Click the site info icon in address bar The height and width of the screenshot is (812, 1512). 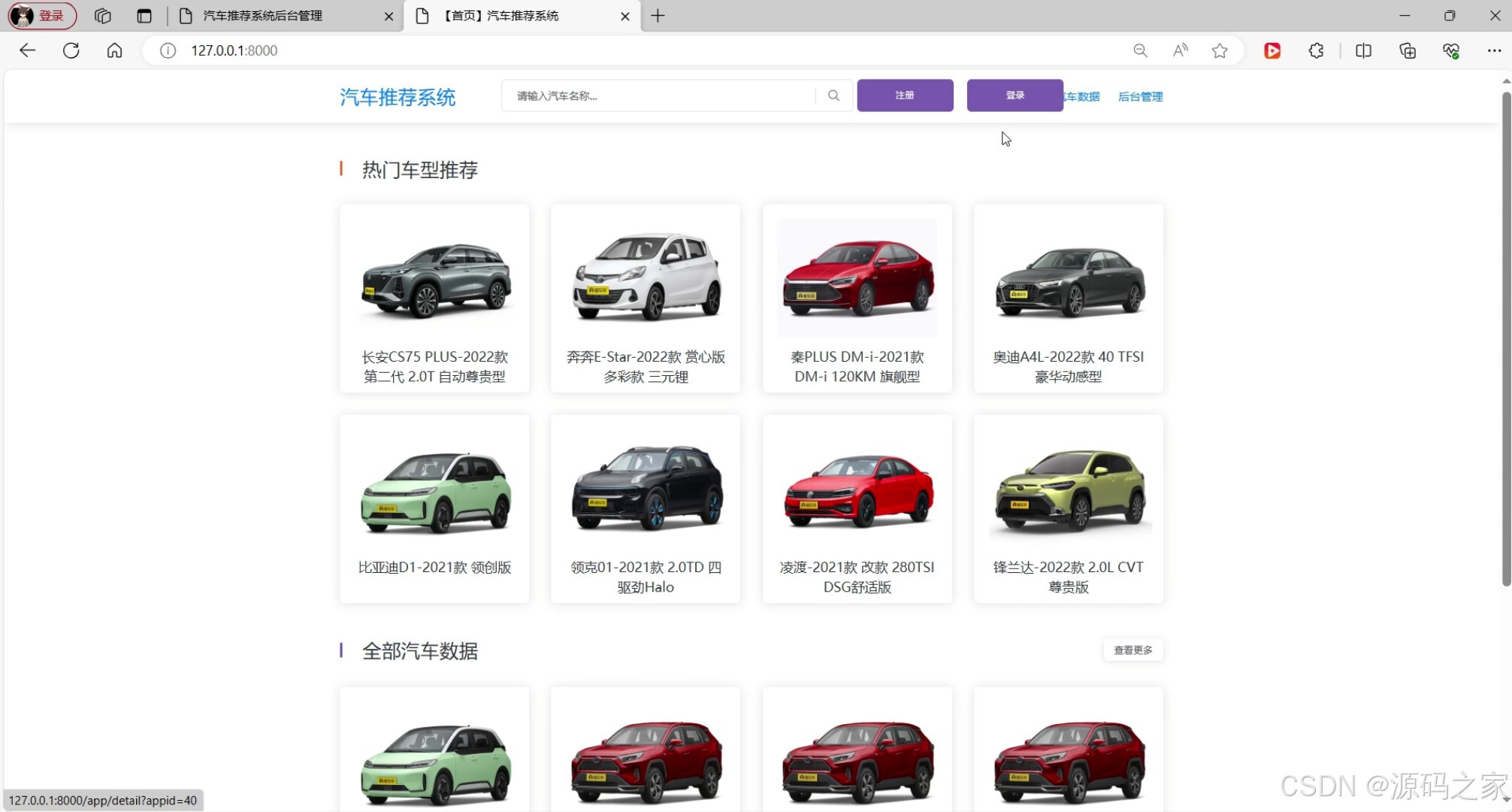[168, 50]
